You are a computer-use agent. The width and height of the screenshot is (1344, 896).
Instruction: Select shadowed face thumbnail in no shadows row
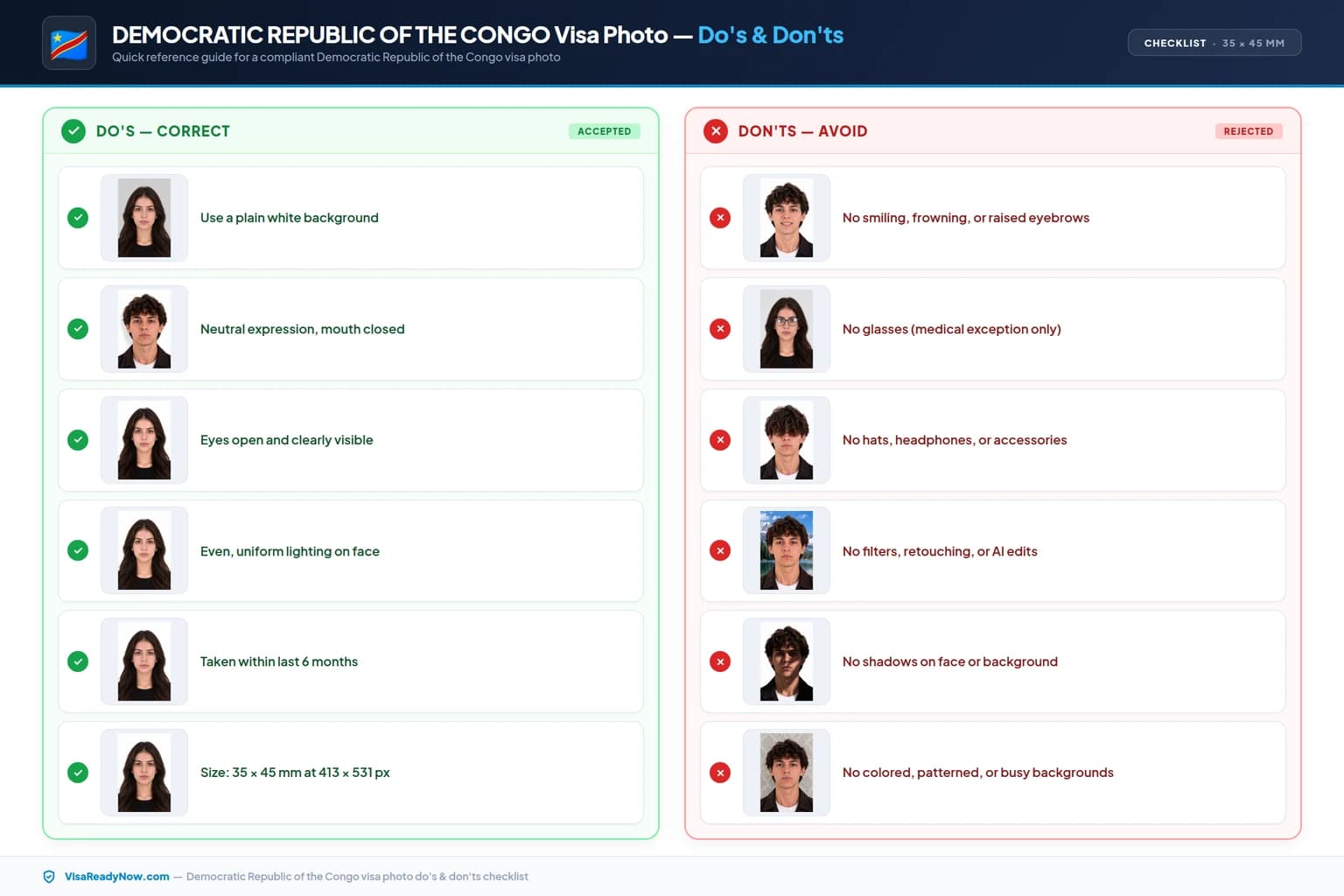787,661
